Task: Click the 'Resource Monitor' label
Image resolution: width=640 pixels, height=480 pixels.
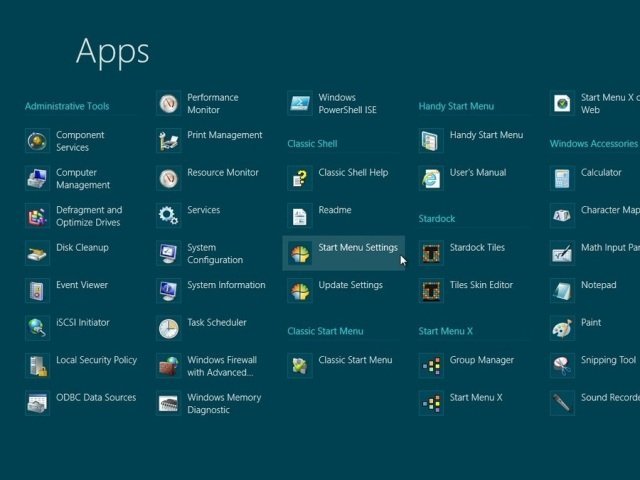Action: pos(223,172)
